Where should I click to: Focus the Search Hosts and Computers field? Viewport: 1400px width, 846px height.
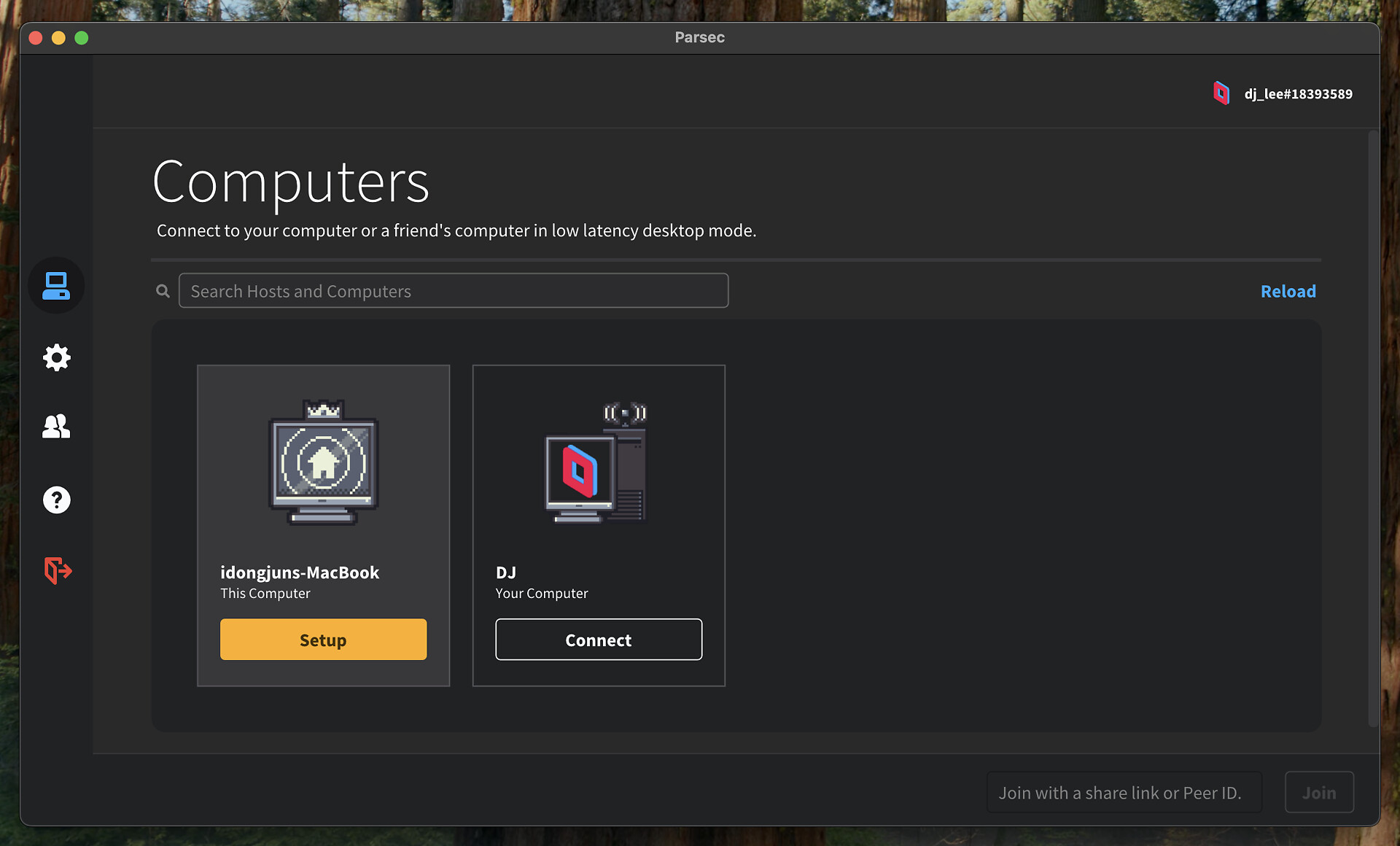[x=454, y=291]
